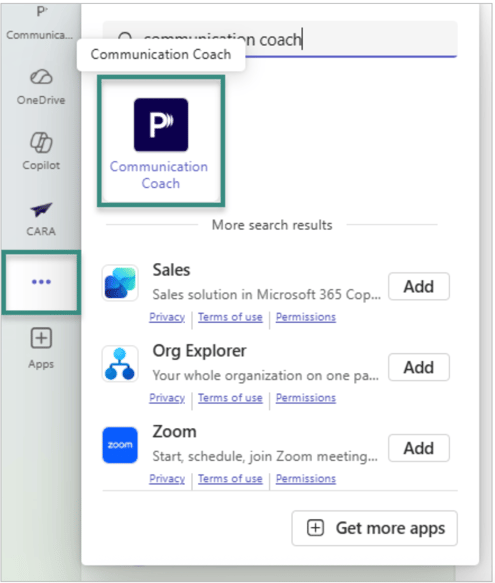Screen dimensions: 495x583
Task: Open pinned Communication Coach at sidebar top
Action: click(x=40, y=22)
